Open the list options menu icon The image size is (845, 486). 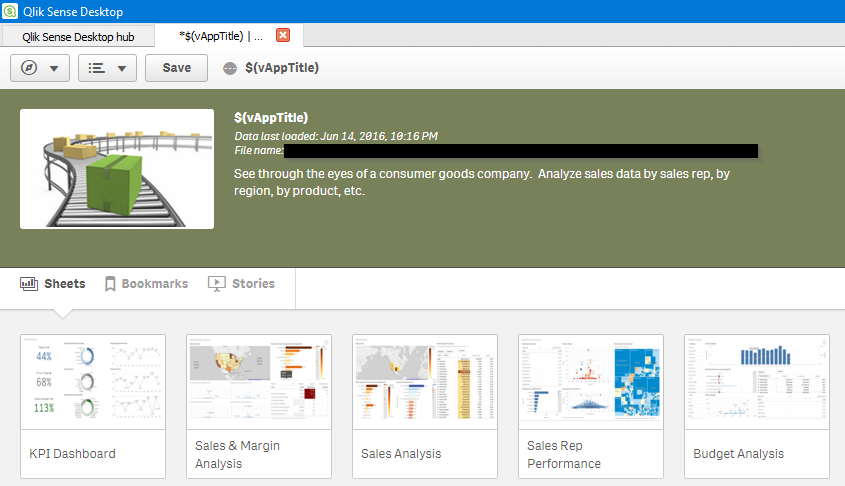[x=96, y=68]
